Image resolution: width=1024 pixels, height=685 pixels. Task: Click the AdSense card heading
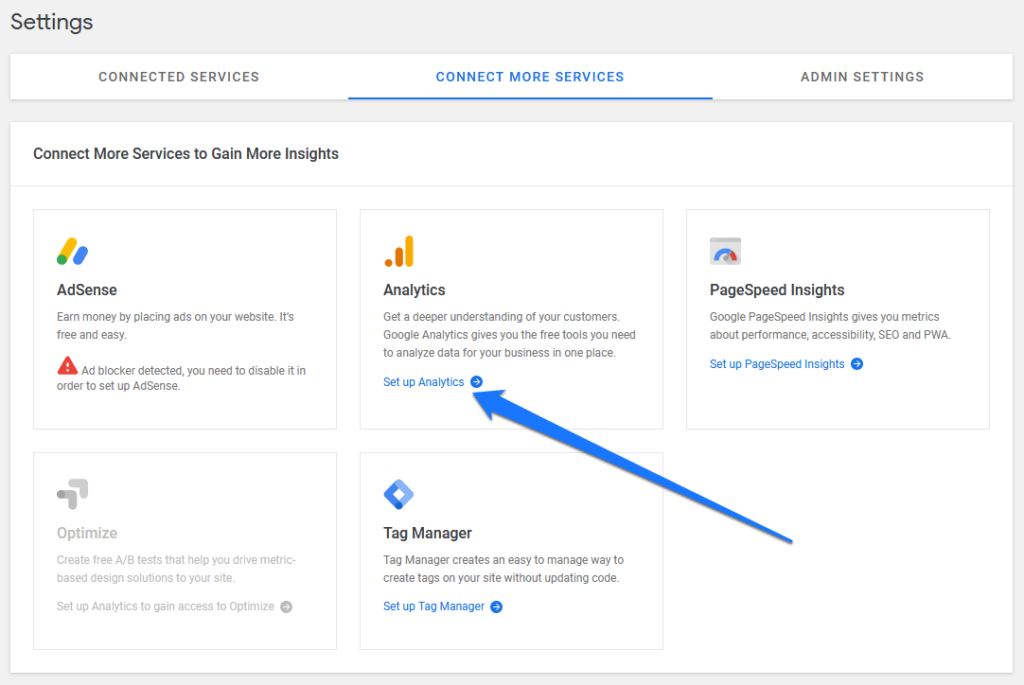87,290
